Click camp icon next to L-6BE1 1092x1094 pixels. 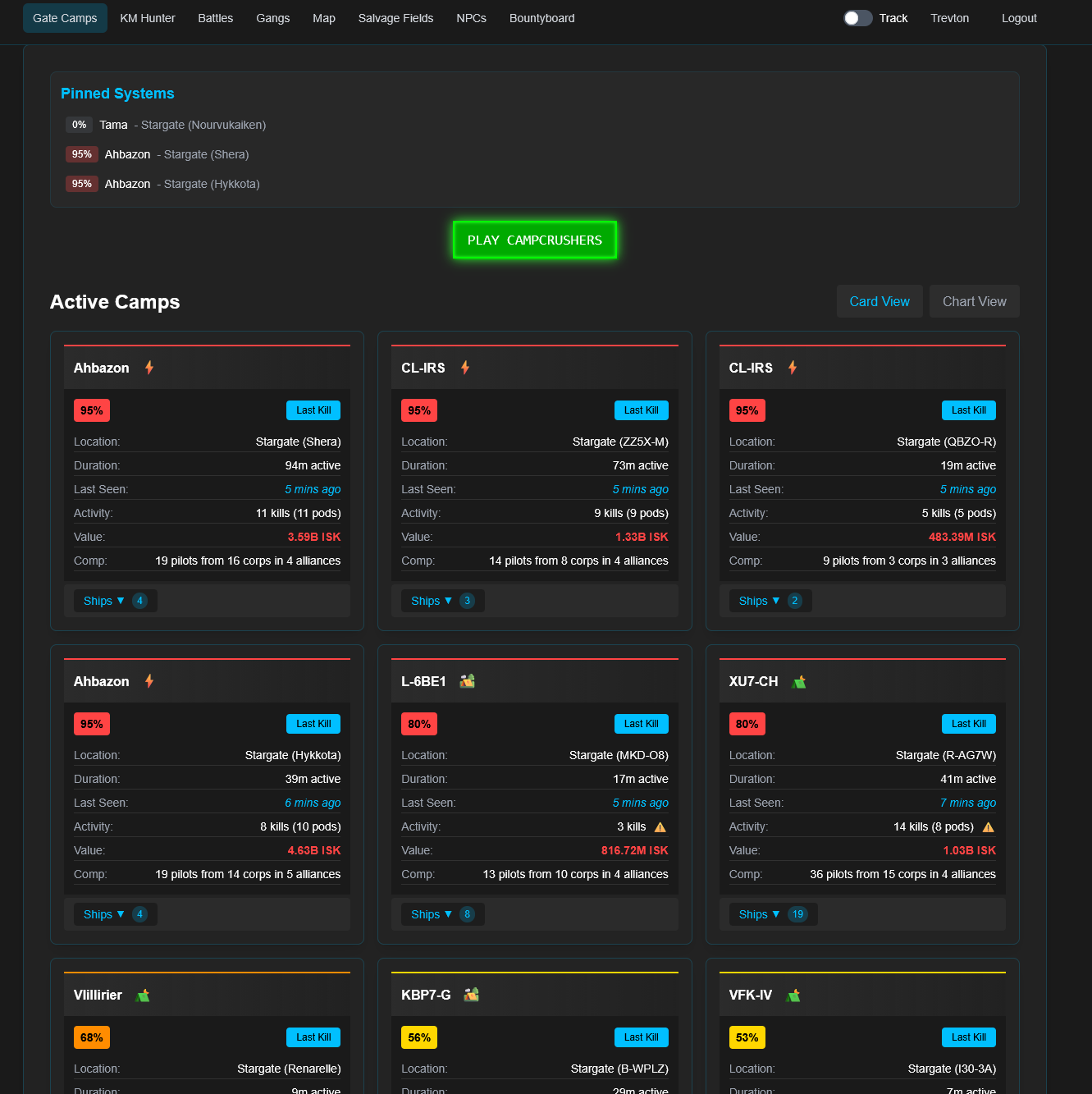tap(467, 681)
